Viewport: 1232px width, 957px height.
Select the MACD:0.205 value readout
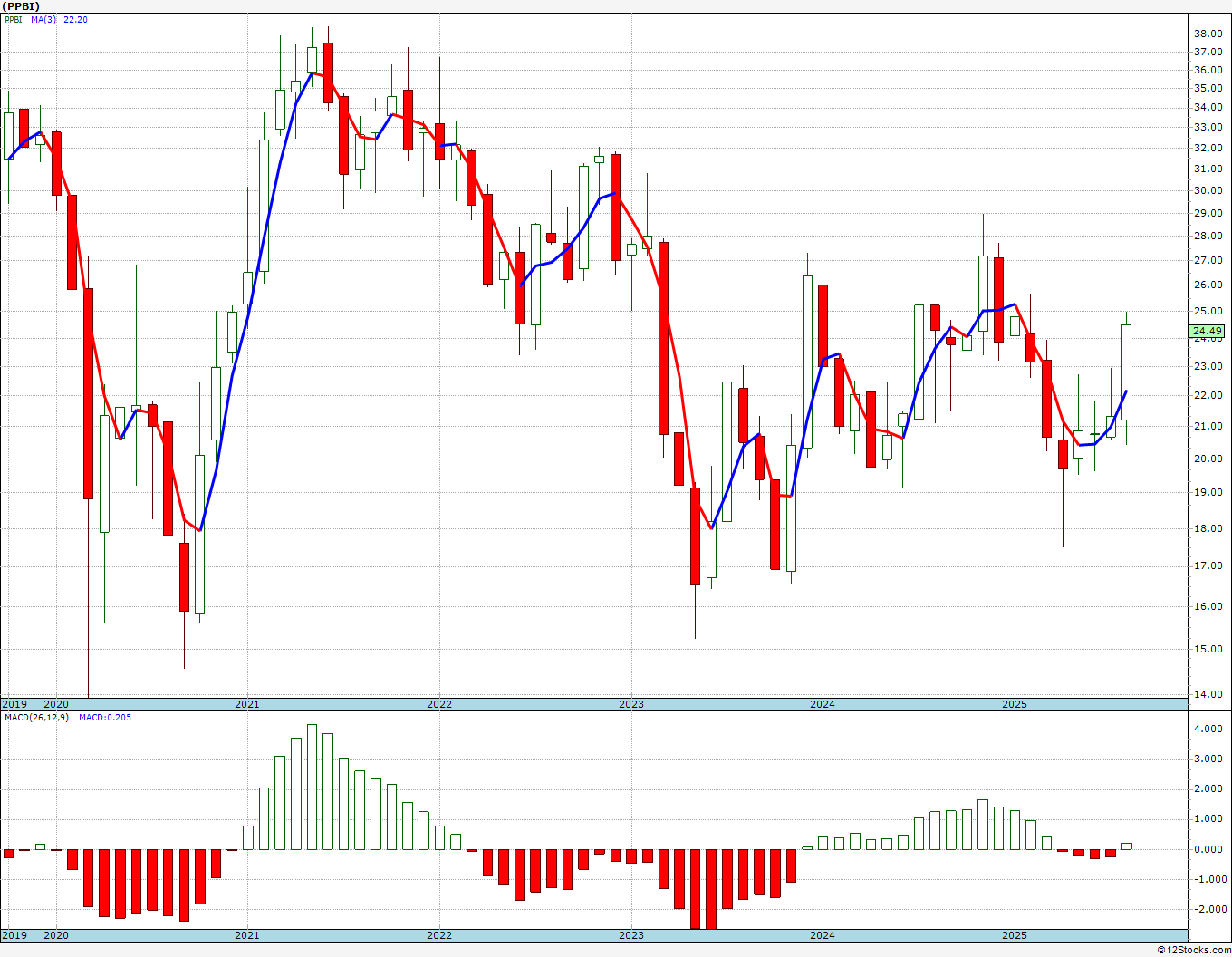pyautogui.click(x=104, y=718)
